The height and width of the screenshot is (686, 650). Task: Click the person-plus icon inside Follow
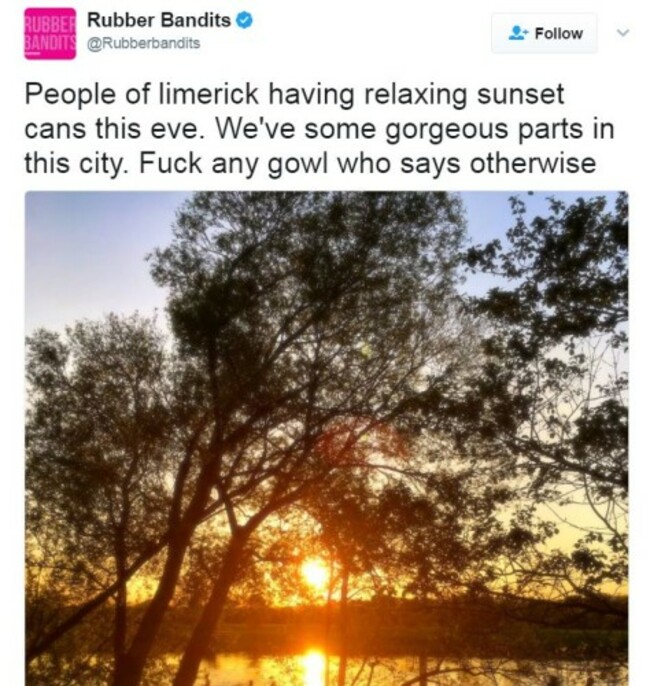point(518,33)
